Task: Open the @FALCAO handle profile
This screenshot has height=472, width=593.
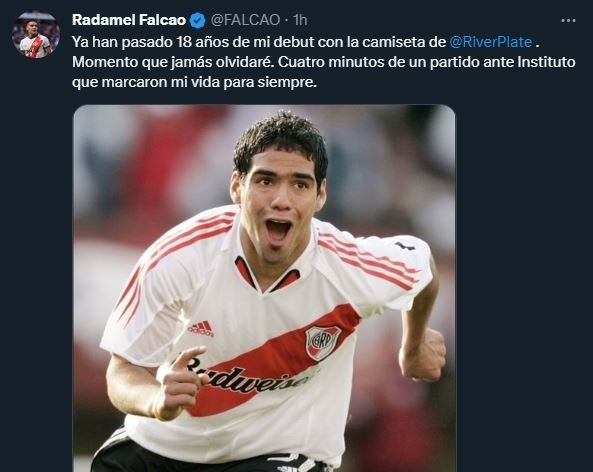Action: click(x=245, y=20)
